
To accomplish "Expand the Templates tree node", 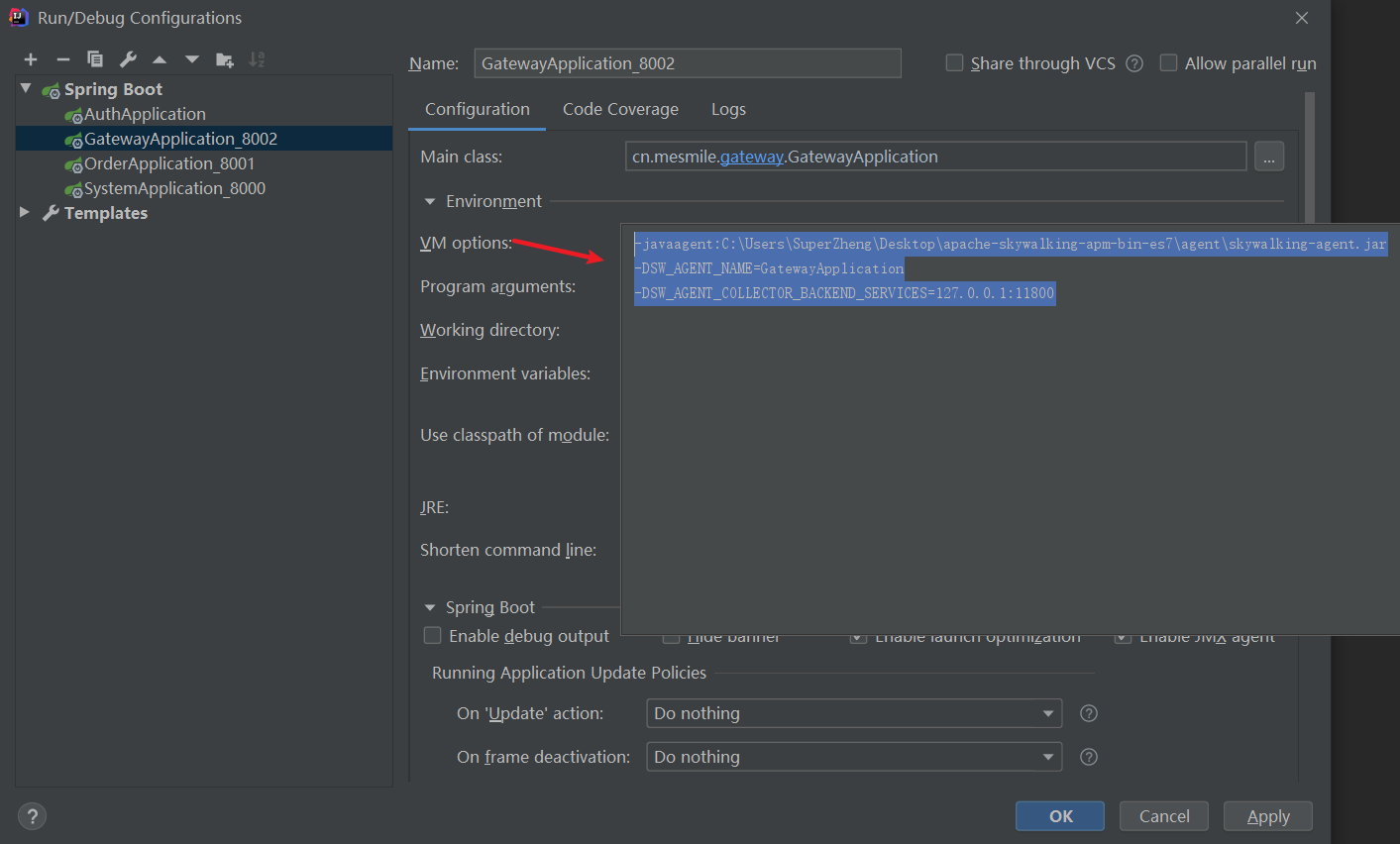I will (25, 212).
